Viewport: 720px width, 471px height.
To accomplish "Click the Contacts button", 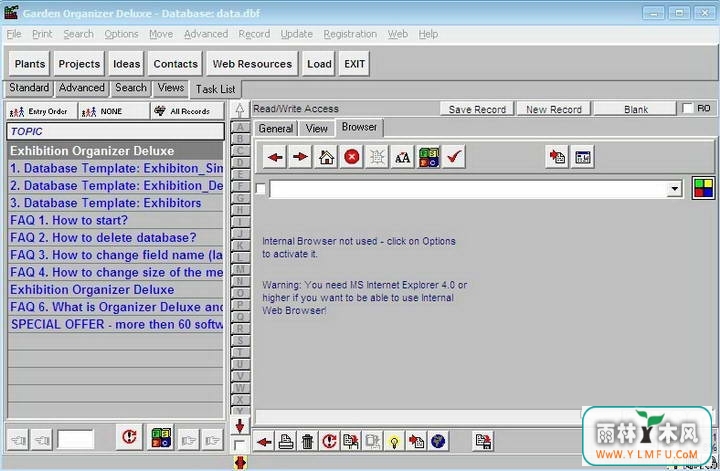I will (175, 64).
